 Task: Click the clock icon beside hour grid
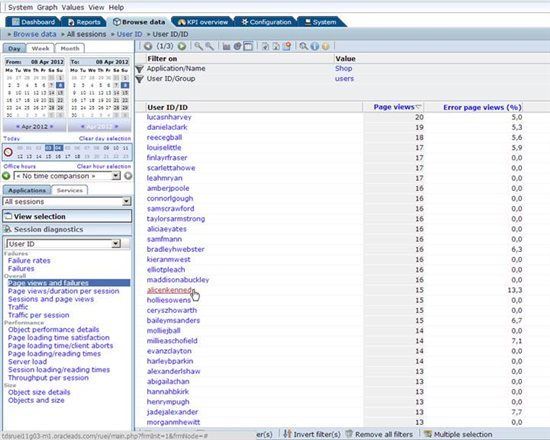(8, 152)
